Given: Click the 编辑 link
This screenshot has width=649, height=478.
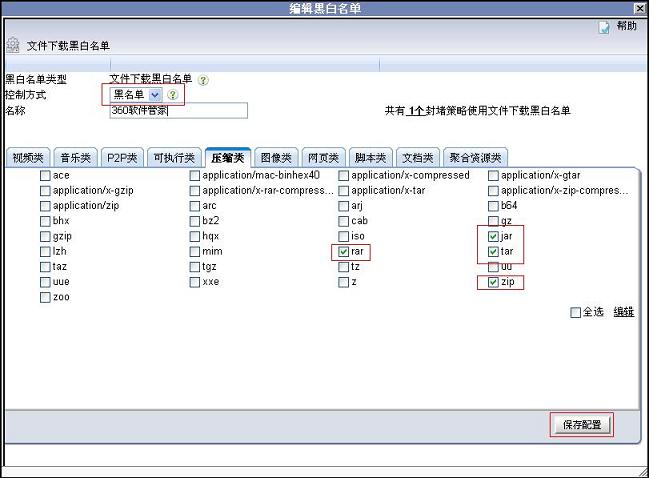Looking at the screenshot, I should (623, 313).
